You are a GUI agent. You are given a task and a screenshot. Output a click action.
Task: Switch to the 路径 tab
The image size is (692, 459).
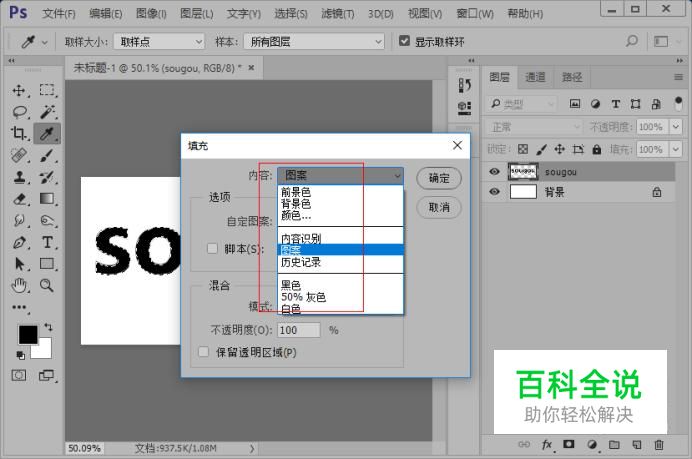click(x=572, y=77)
